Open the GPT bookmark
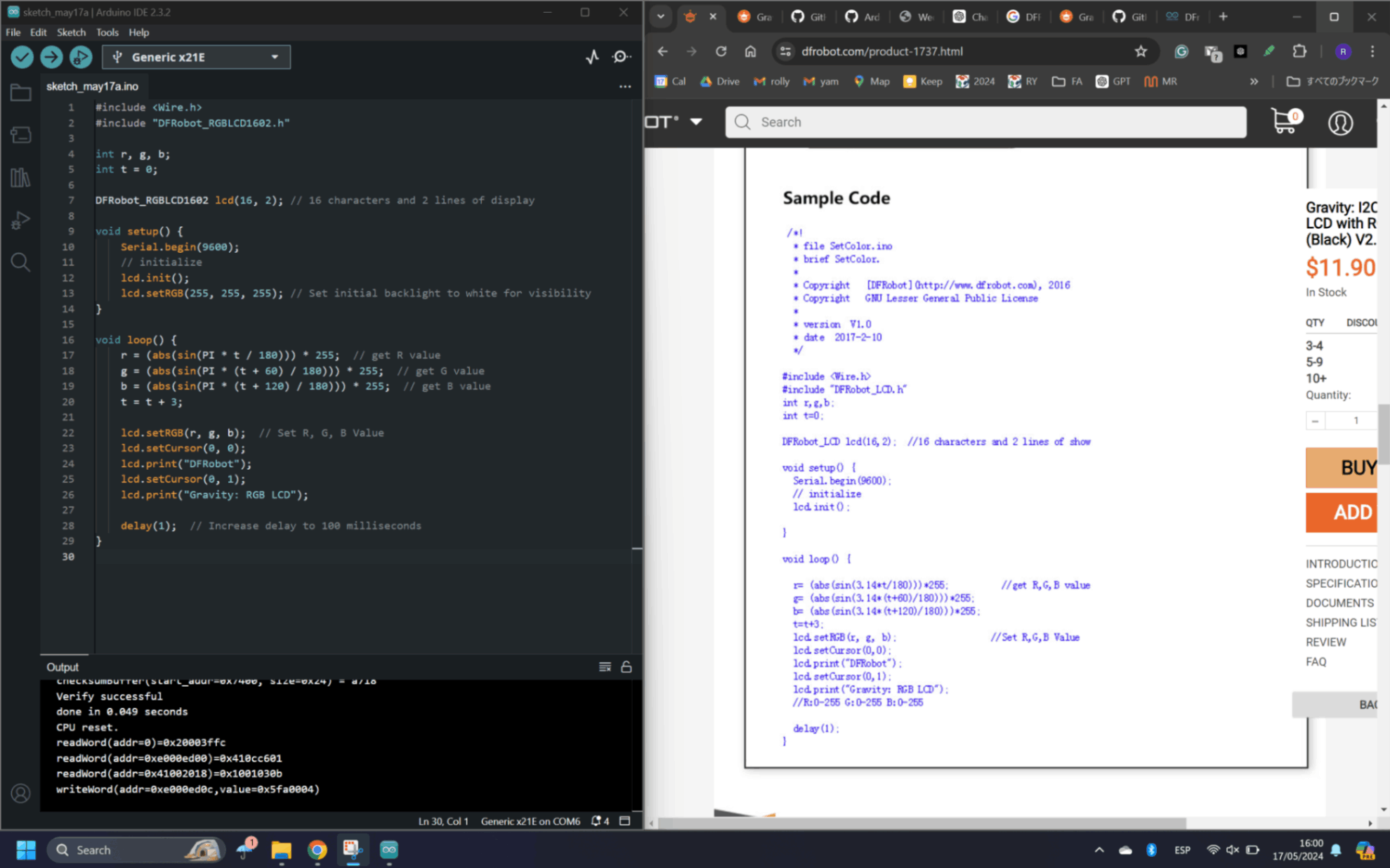1390x868 pixels. (1113, 81)
